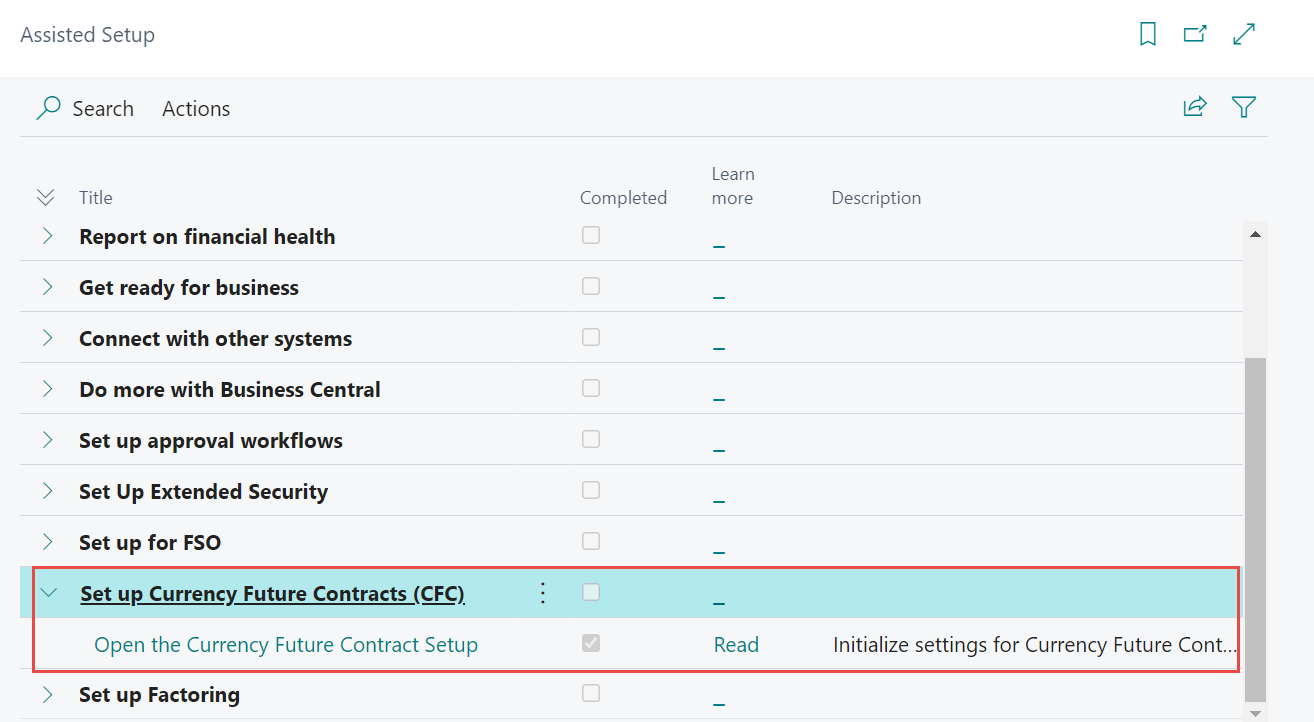Toggle the filter pane funnel icon
Screen dimensions: 1314x722
(1244, 107)
